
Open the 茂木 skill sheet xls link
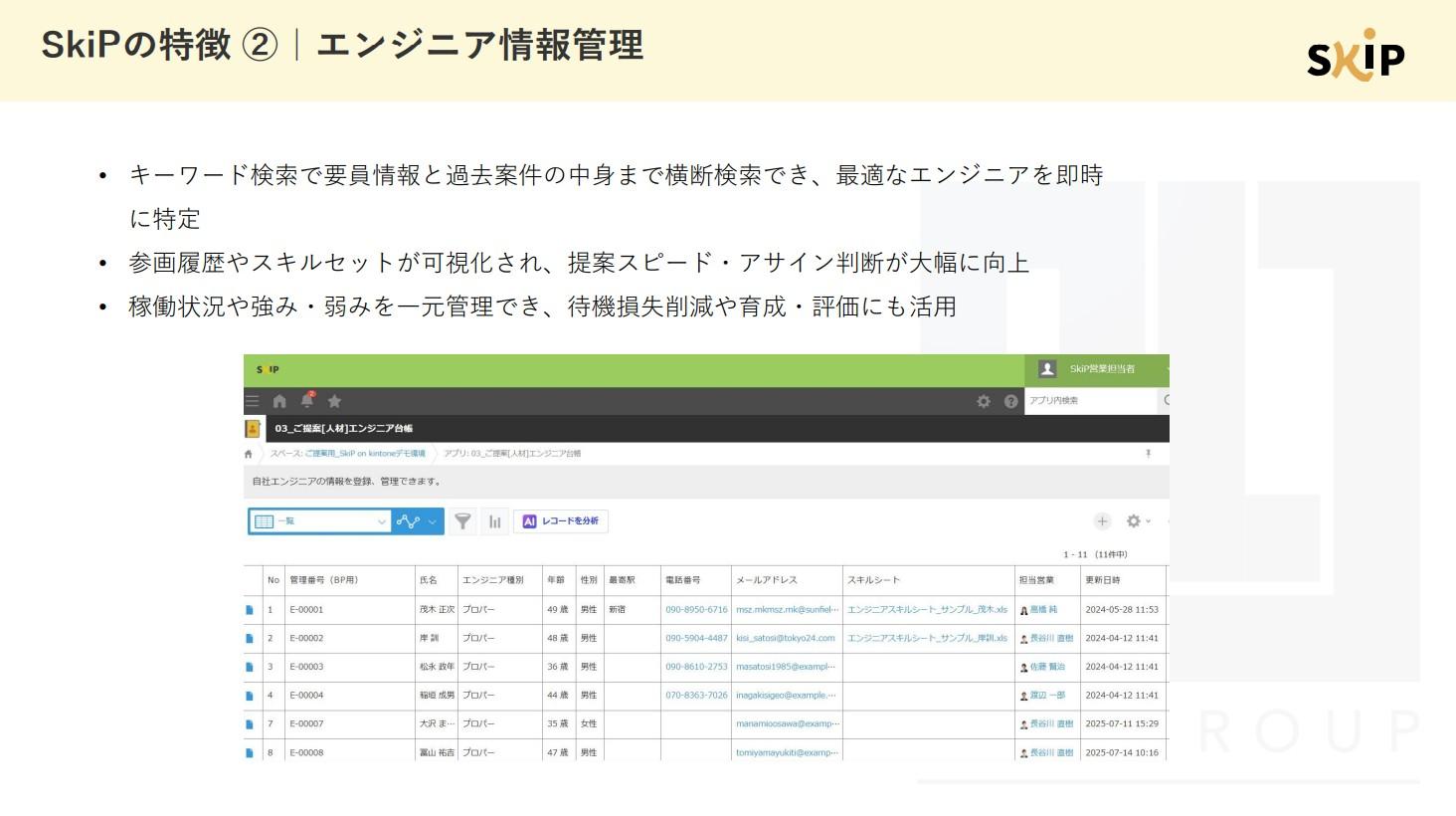click(926, 610)
